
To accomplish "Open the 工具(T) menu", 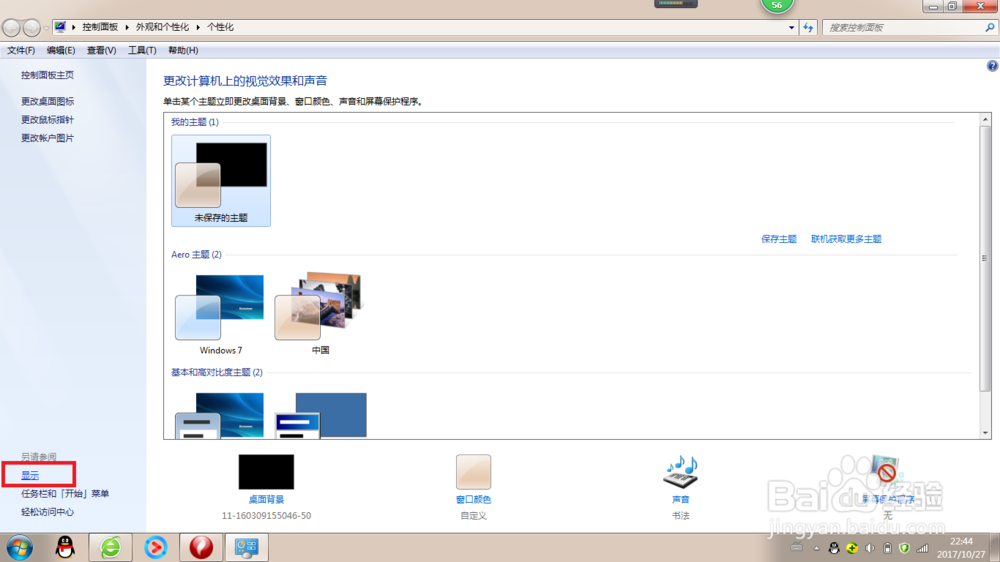I will (x=142, y=50).
